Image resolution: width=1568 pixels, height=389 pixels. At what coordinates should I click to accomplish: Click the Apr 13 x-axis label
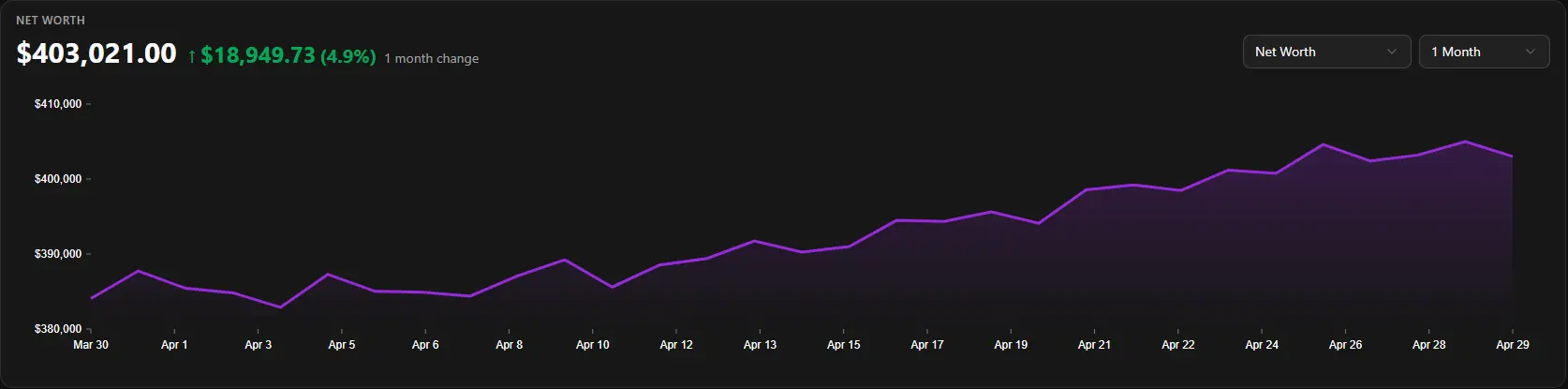(760, 345)
